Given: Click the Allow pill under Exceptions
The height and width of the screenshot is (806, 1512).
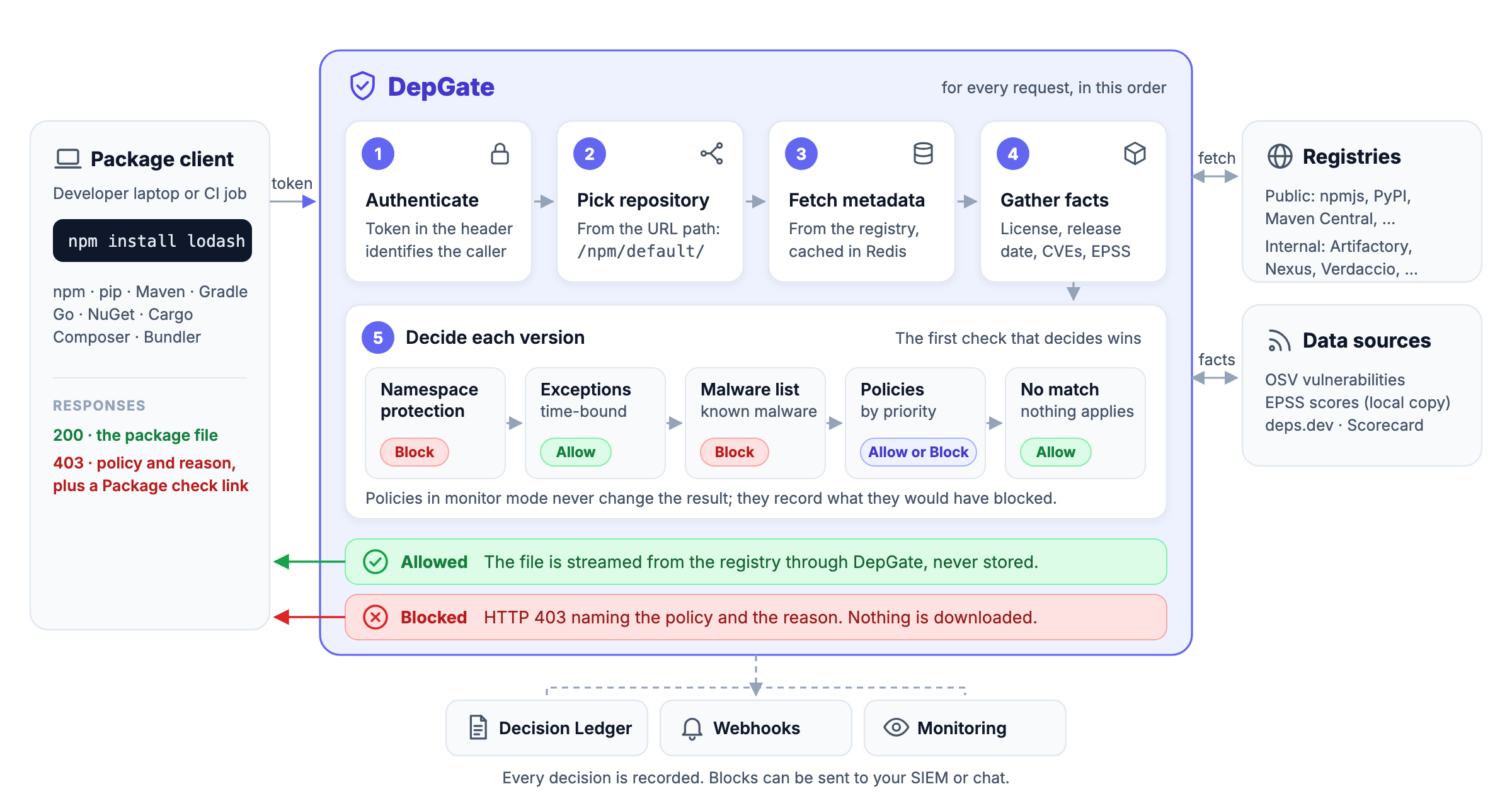Looking at the screenshot, I should pyautogui.click(x=576, y=452).
